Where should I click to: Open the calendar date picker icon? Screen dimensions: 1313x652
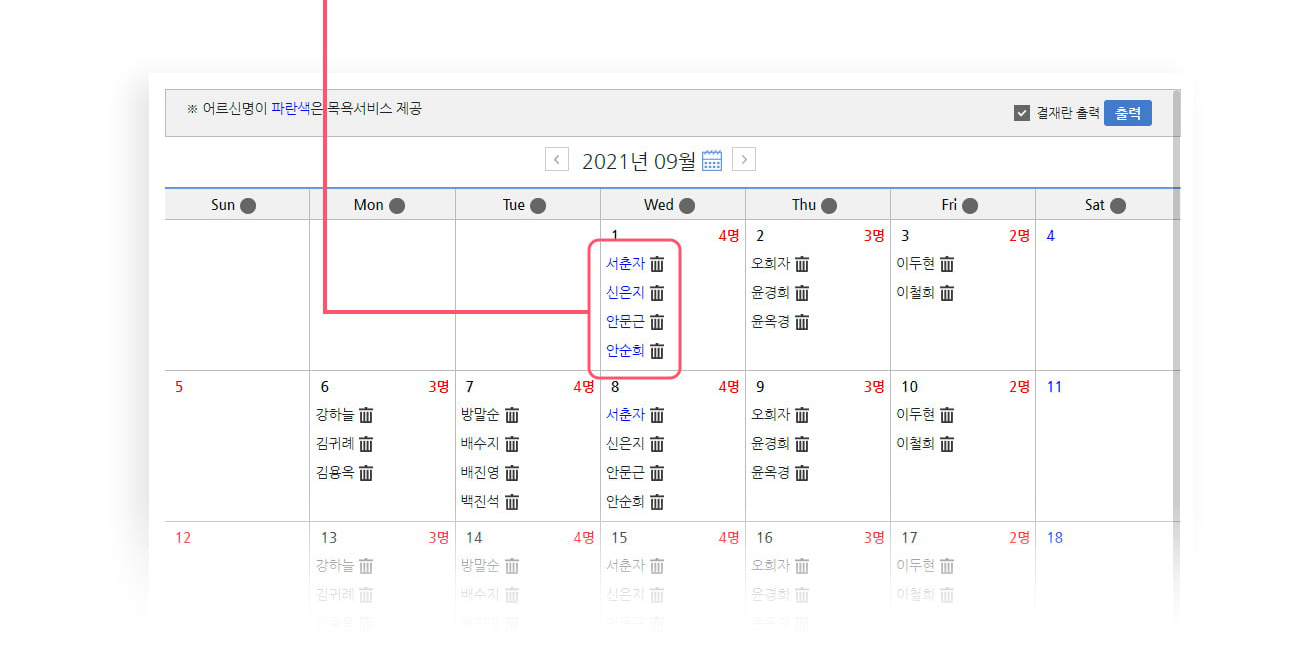coord(712,161)
